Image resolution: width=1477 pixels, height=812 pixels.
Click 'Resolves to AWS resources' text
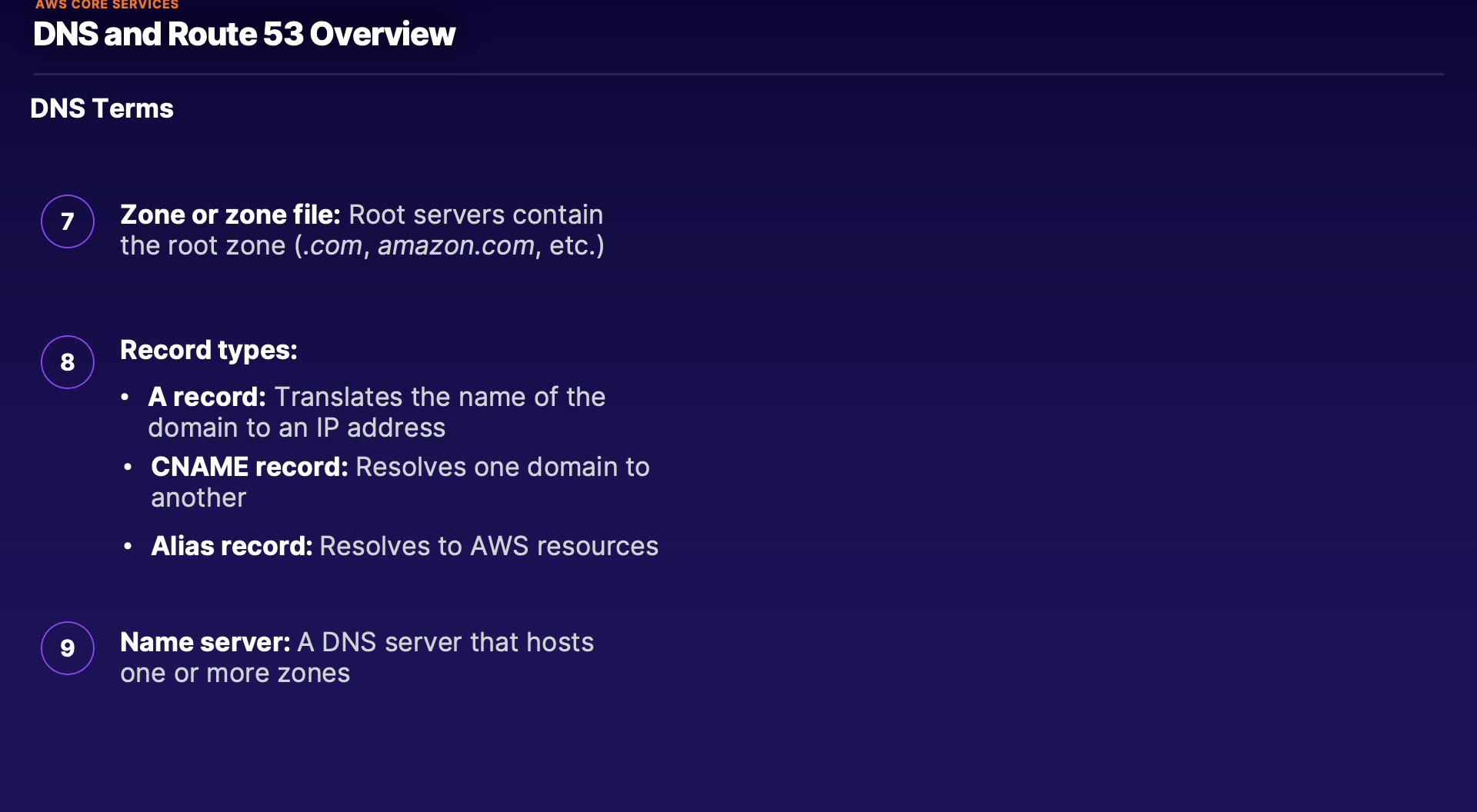pos(488,547)
